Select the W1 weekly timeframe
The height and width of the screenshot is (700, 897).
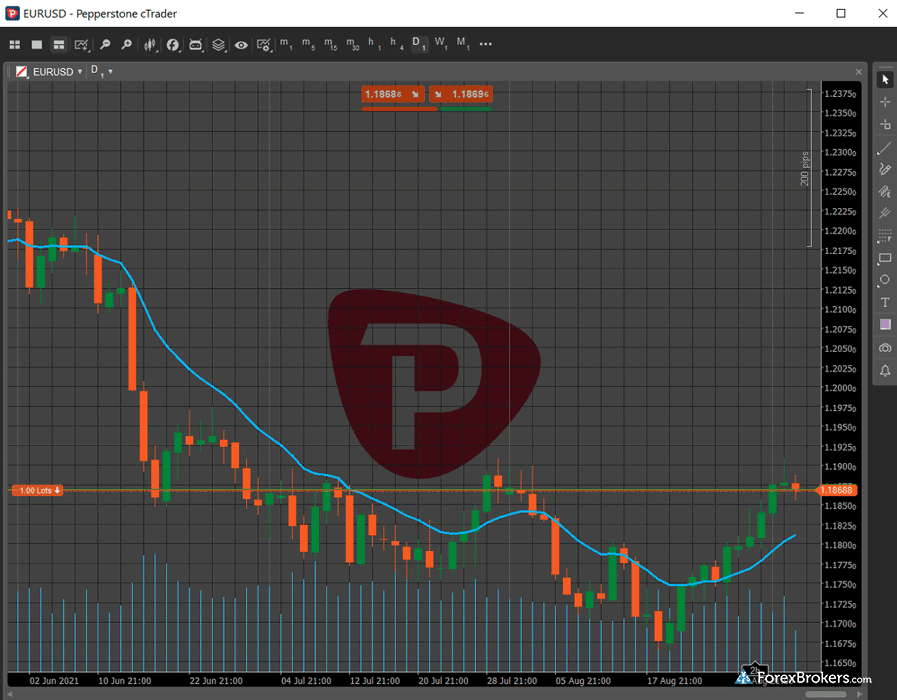440,44
